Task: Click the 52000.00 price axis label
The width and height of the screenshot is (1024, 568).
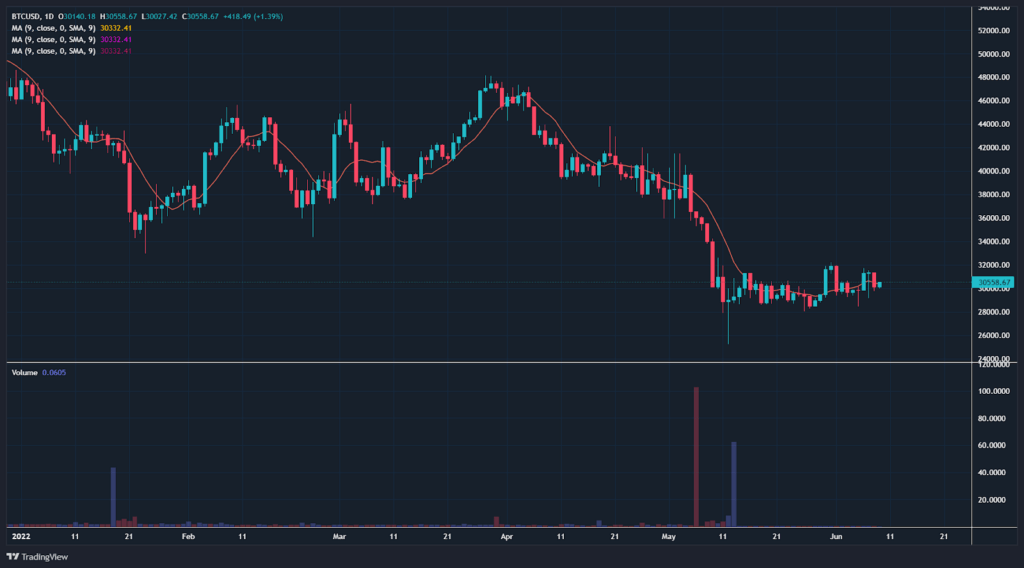Action: [993, 31]
